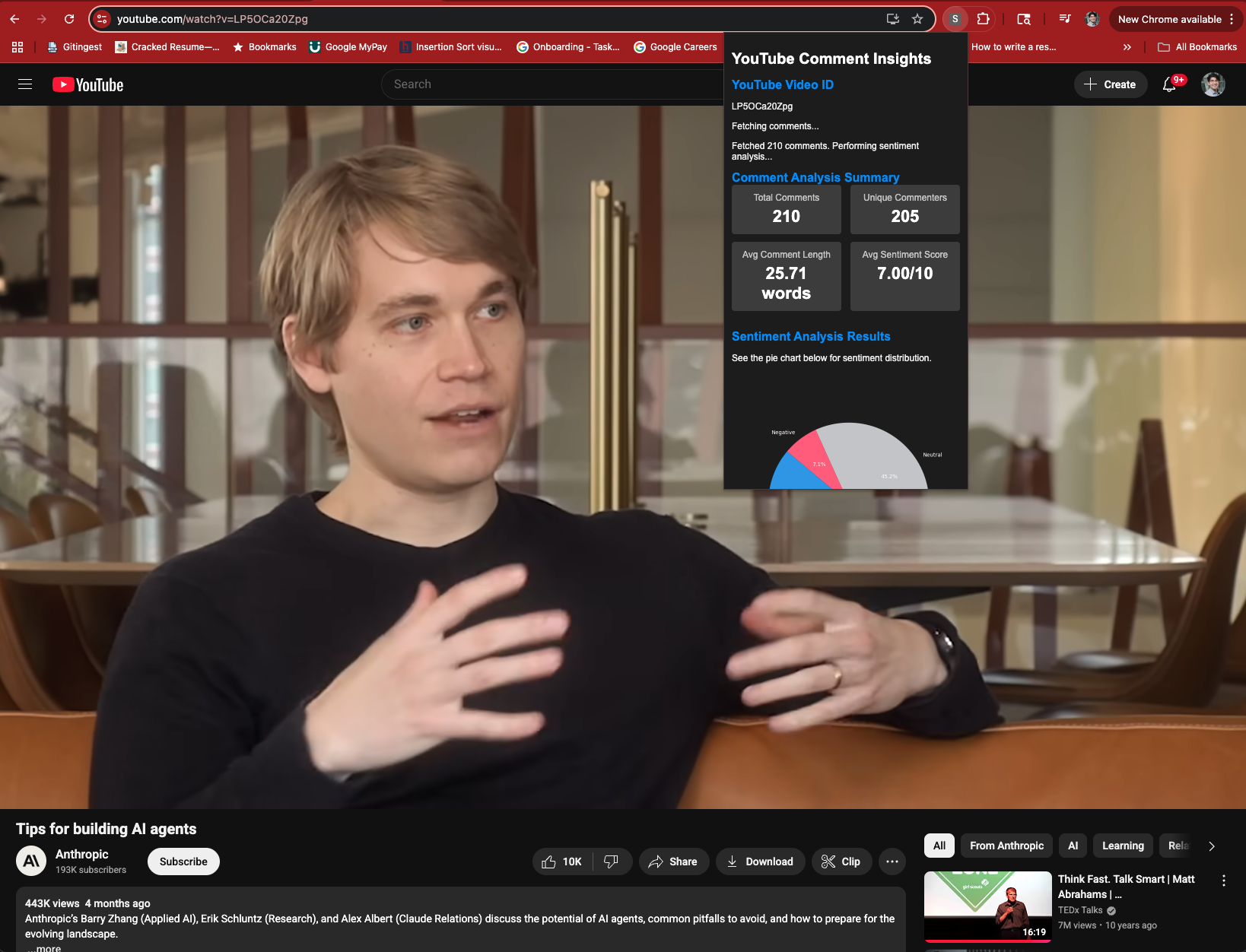Viewport: 1246px width, 952px height.
Task: Reload the current page
Action: (69, 19)
